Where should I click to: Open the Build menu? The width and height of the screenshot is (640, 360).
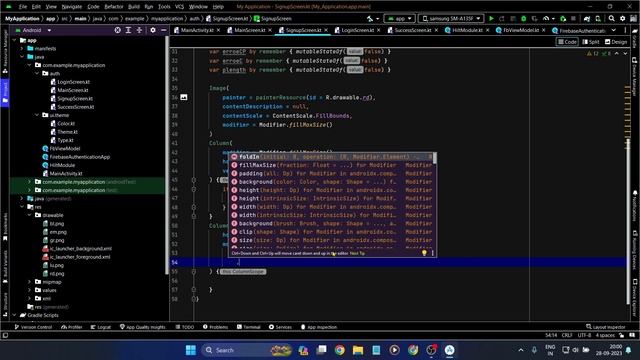coord(134,7)
